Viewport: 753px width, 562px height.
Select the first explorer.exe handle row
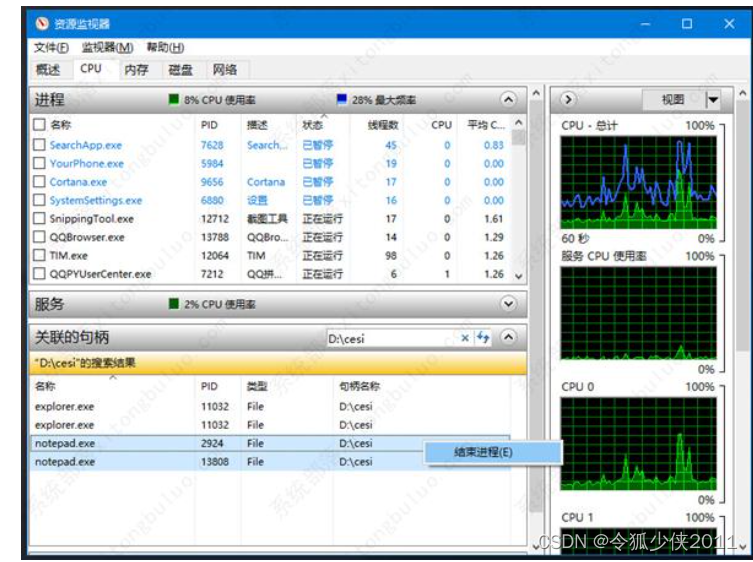[x=269, y=406]
